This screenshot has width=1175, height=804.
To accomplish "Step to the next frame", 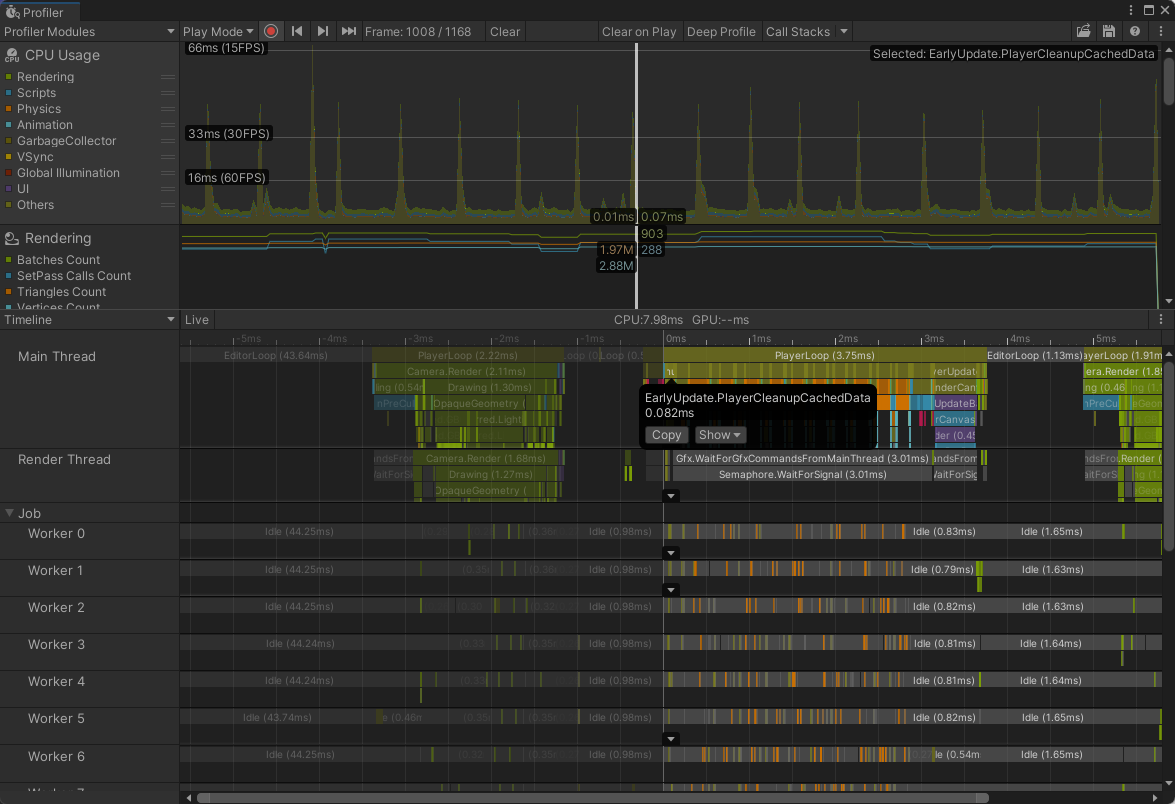I will pyautogui.click(x=323, y=32).
